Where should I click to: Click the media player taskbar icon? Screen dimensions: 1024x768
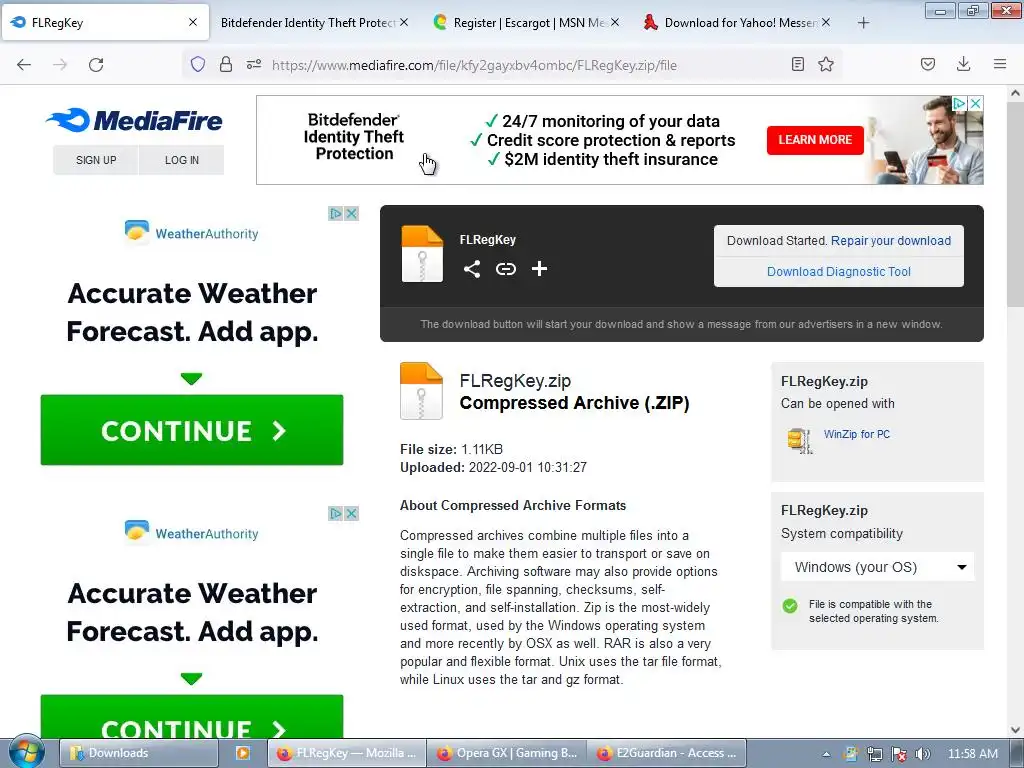coord(243,753)
